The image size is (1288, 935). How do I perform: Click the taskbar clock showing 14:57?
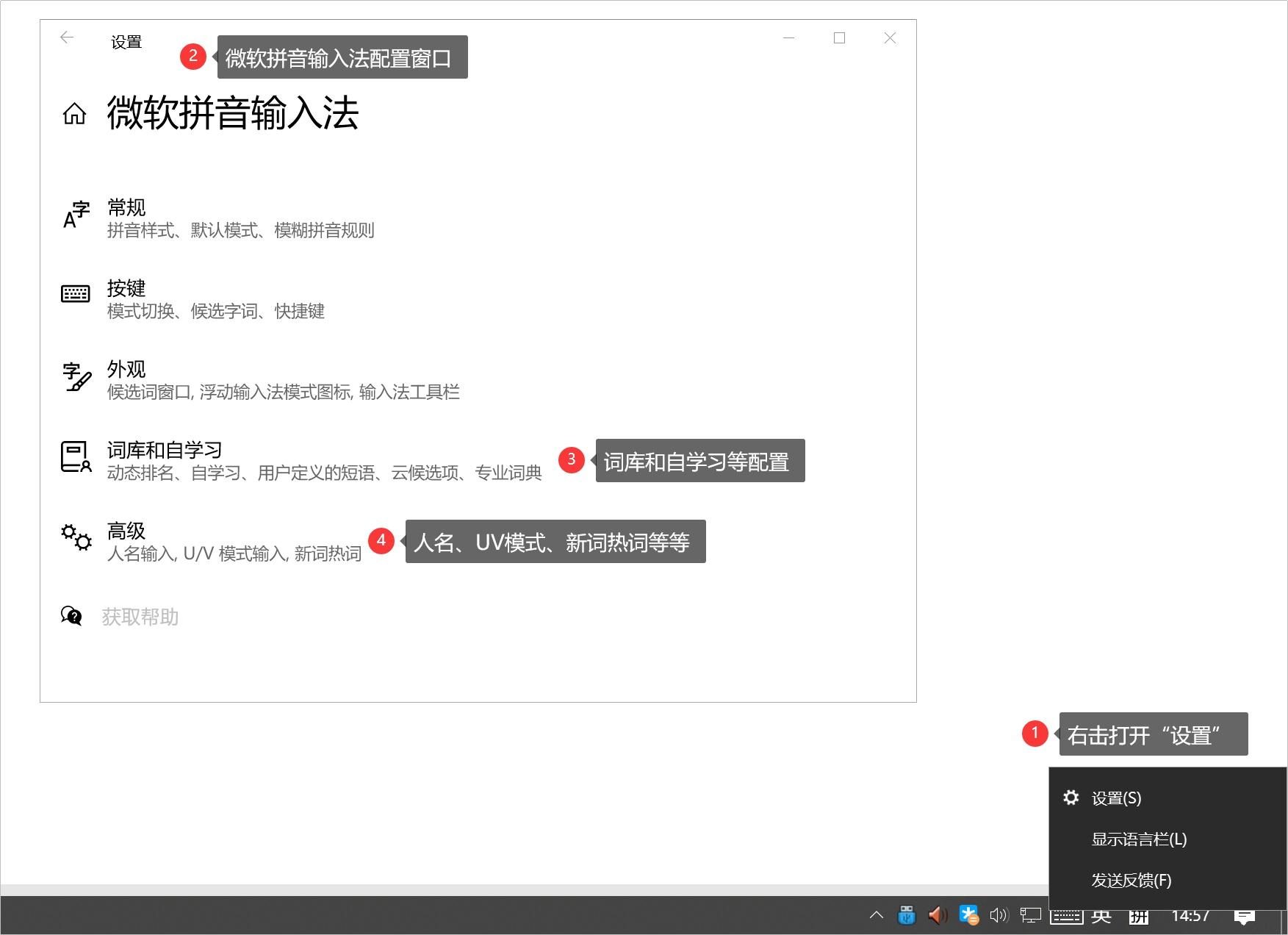tap(1190, 916)
